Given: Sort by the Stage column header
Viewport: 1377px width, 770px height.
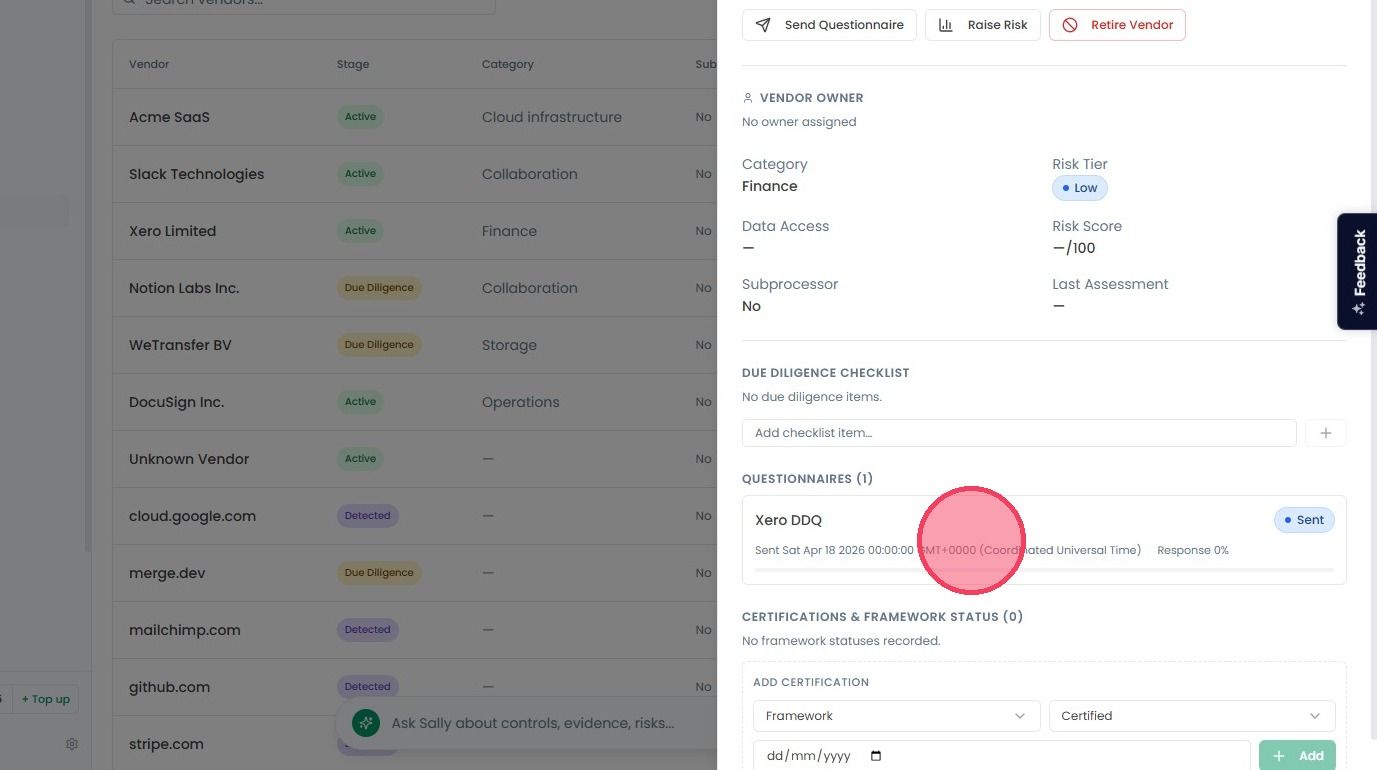Looking at the screenshot, I should tap(353, 64).
